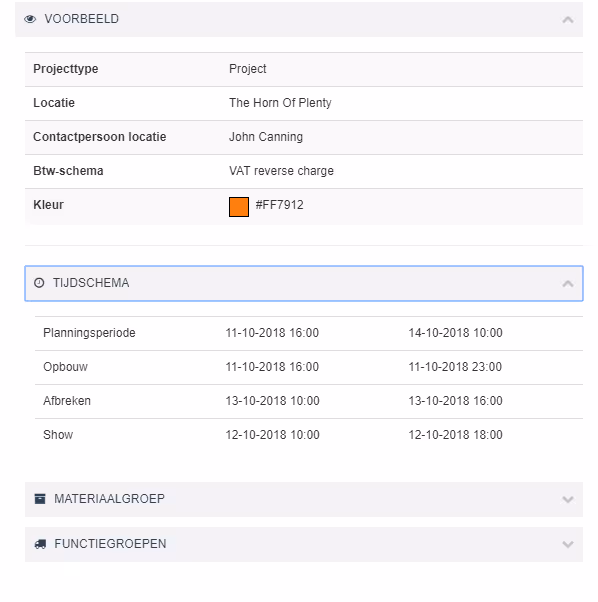598x602 pixels.
Task: Click the clock icon beside TIJDSCHEMA
Action: coord(39,283)
